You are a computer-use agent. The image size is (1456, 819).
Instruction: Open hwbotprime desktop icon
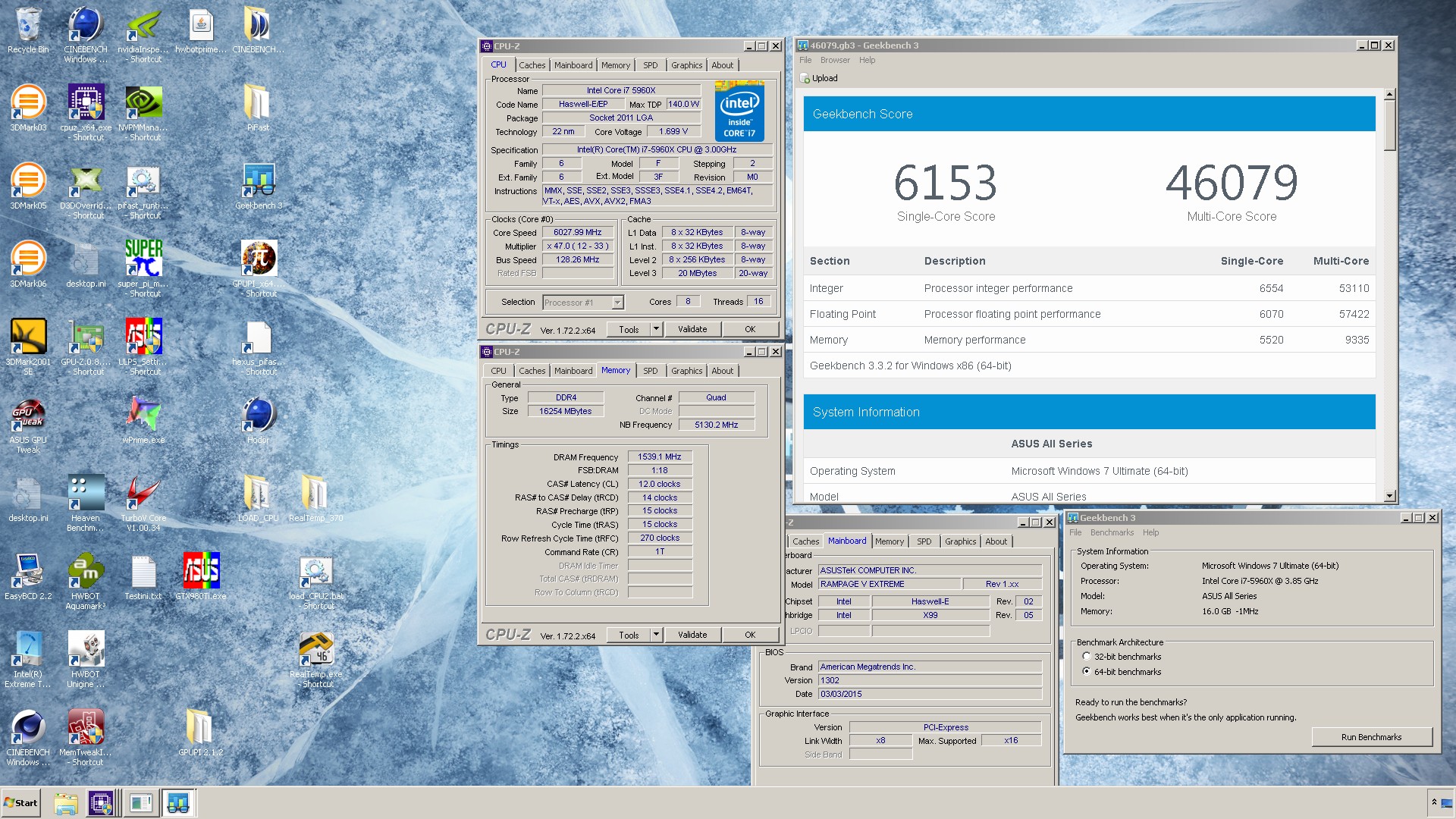(x=201, y=30)
